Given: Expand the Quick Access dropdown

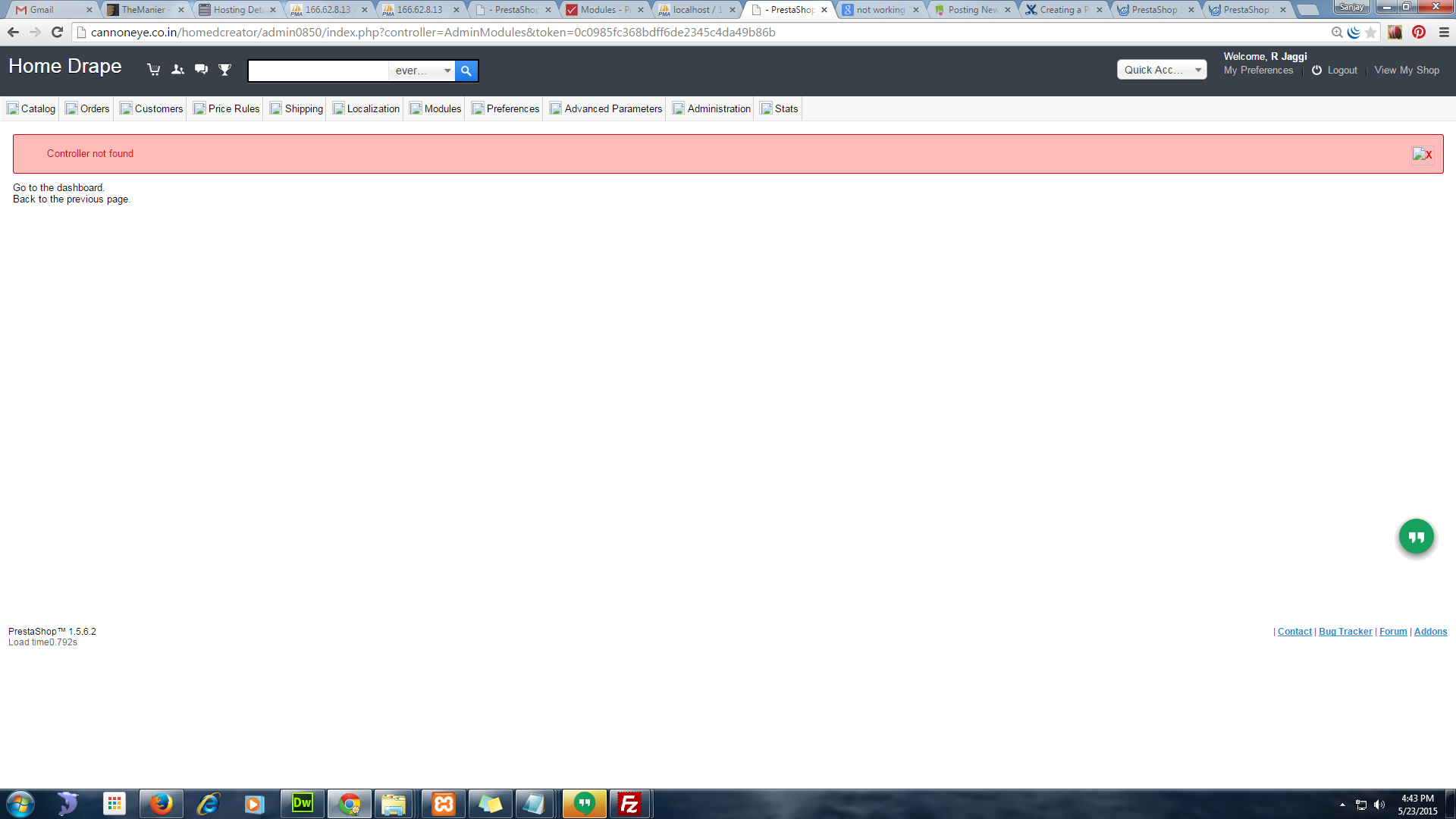Looking at the screenshot, I should pos(1161,70).
